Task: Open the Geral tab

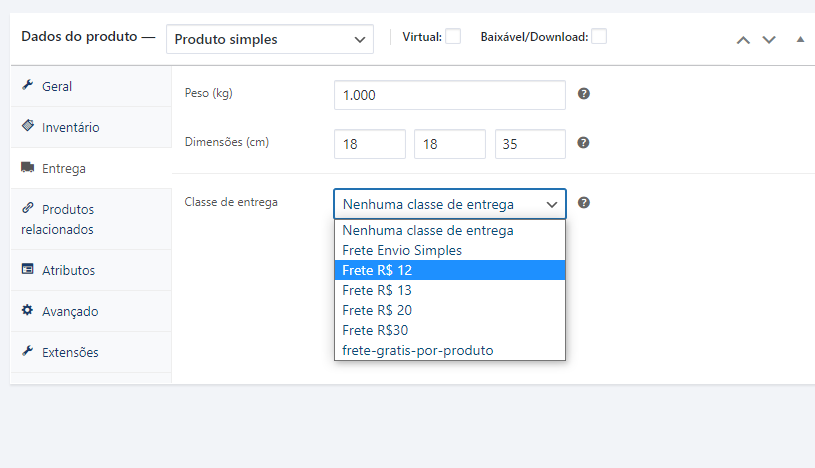Action: click(x=91, y=86)
